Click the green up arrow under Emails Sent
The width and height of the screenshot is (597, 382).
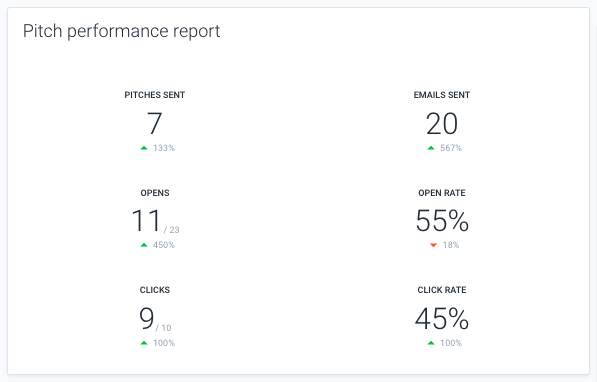click(x=431, y=148)
